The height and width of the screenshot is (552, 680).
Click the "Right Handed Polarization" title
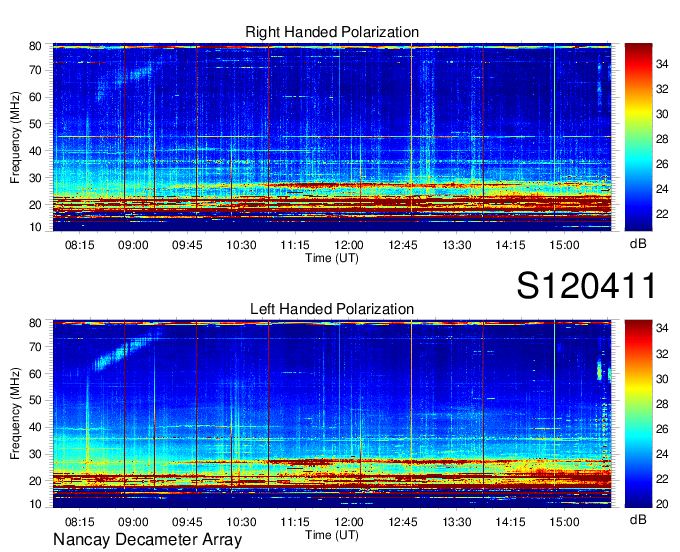point(332,32)
